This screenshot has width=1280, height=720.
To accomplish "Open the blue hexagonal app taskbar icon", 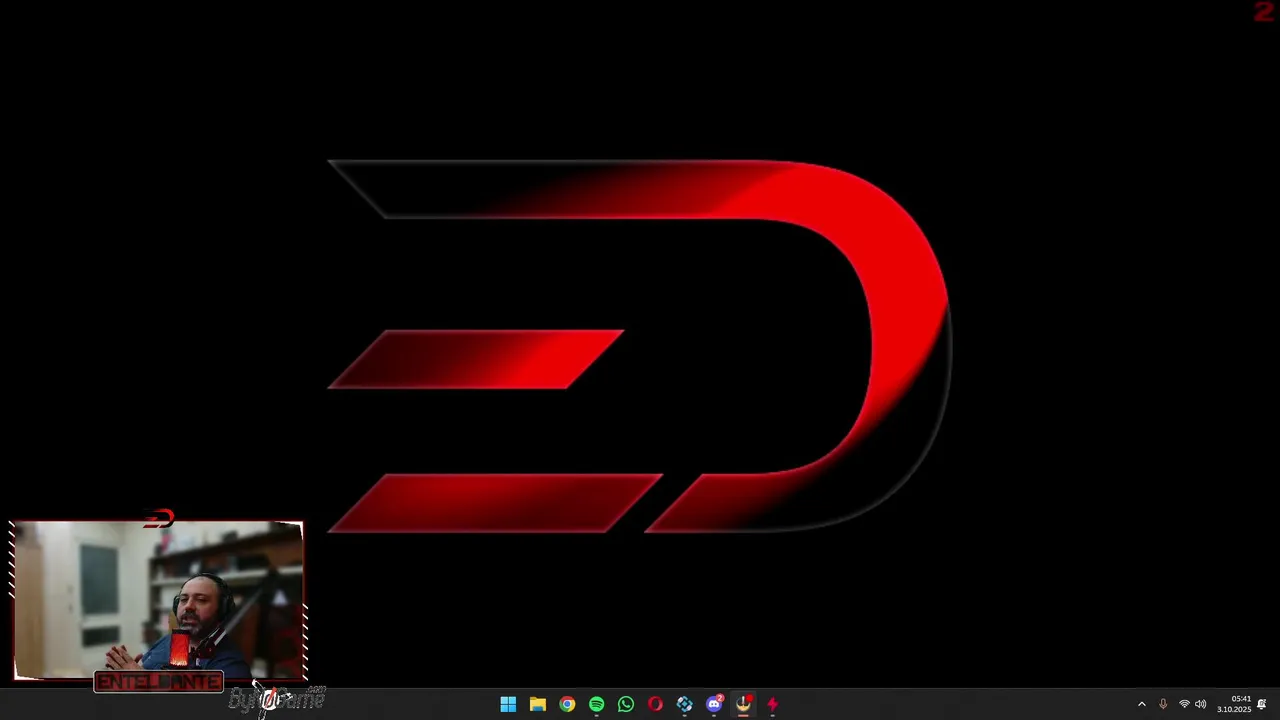I will pyautogui.click(x=684, y=704).
